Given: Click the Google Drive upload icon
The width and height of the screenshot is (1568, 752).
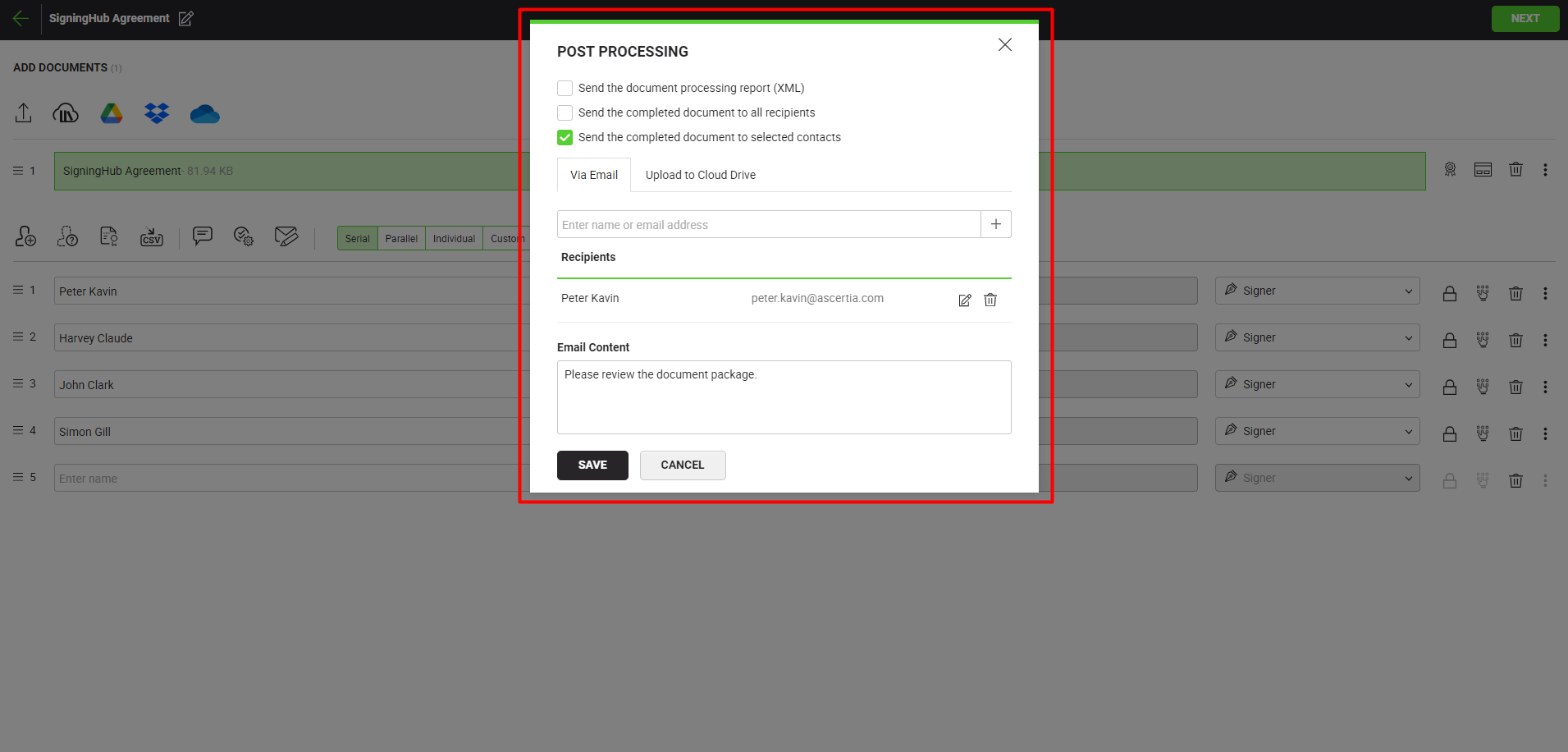Looking at the screenshot, I should point(112,113).
